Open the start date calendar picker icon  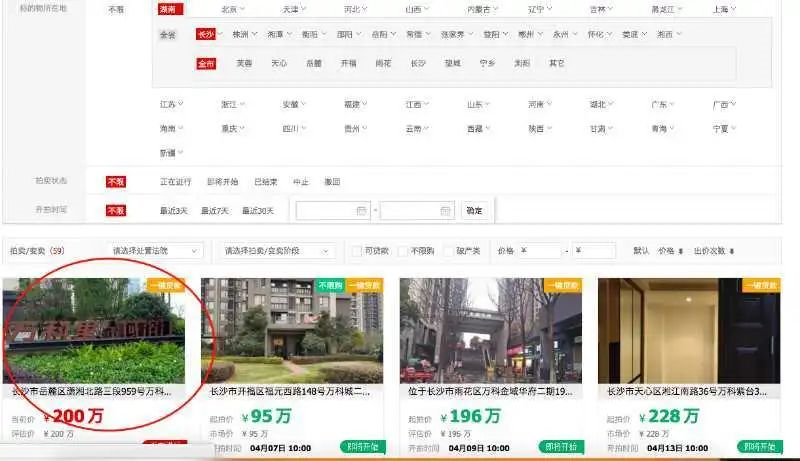tap(361, 211)
